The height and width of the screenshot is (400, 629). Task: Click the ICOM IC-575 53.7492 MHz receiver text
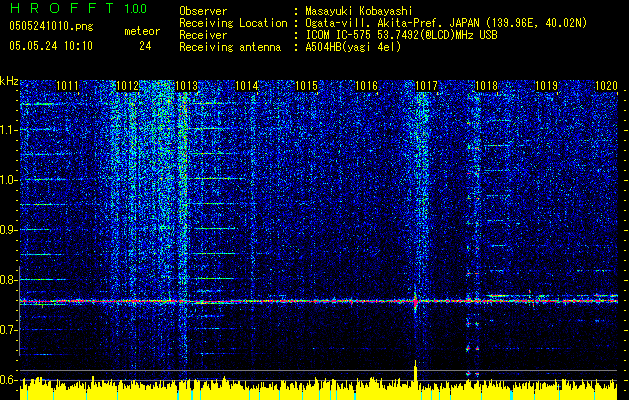pos(401,35)
